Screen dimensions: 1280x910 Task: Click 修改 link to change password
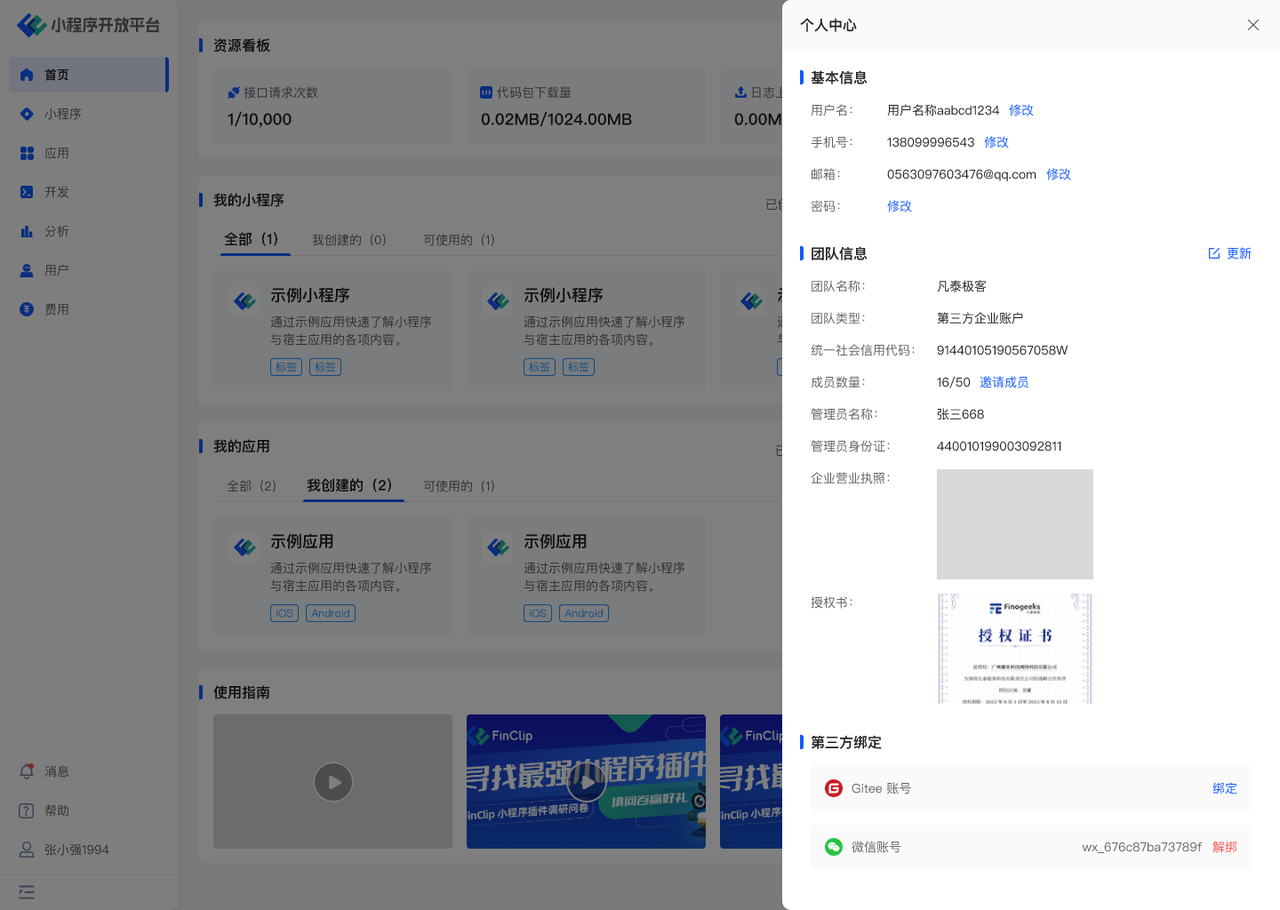click(x=899, y=206)
